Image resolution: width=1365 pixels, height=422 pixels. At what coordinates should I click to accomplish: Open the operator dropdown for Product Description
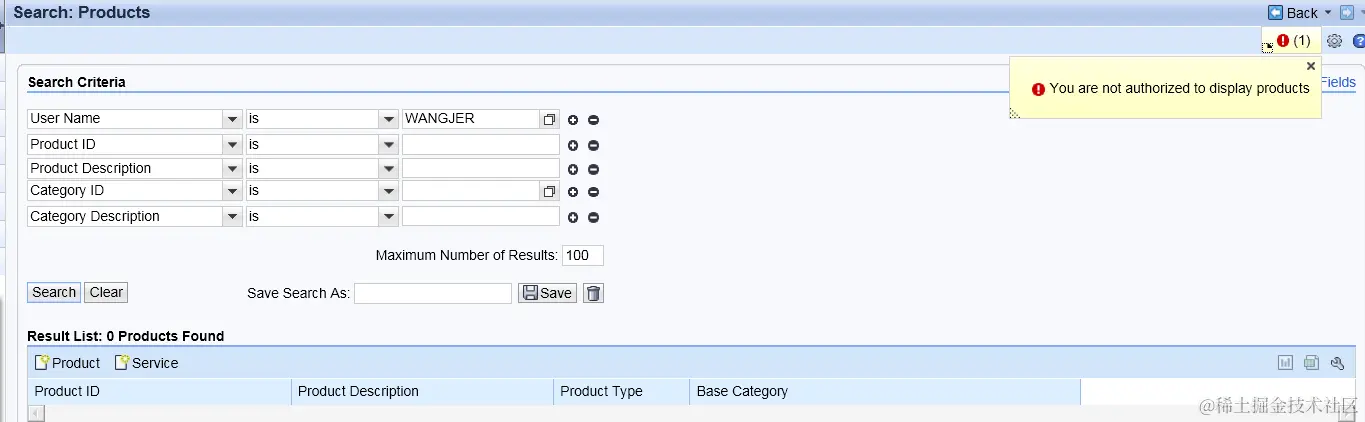(389, 169)
